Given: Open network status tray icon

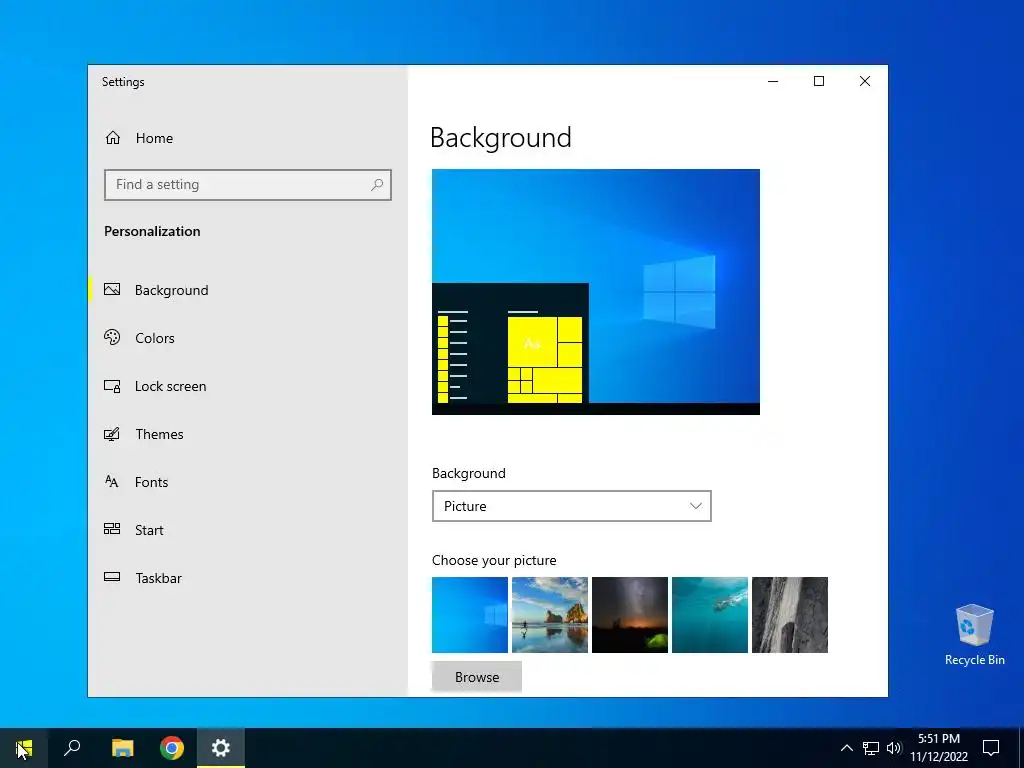Looking at the screenshot, I should [871, 748].
